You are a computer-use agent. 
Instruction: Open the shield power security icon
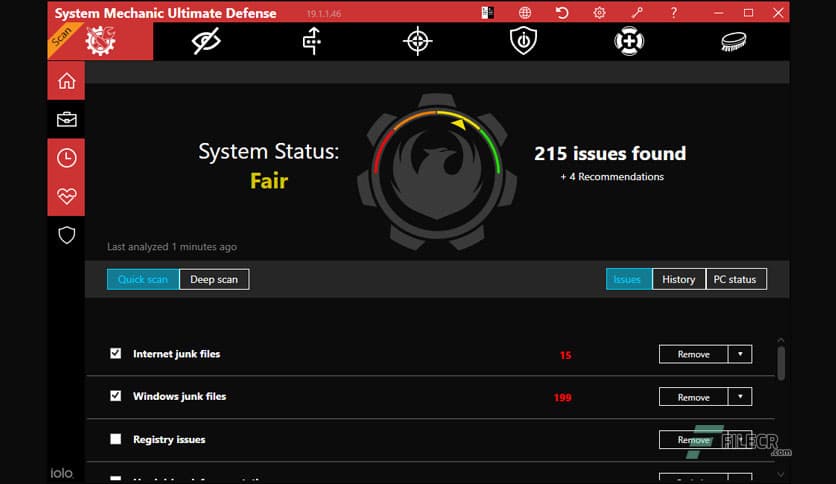[523, 41]
